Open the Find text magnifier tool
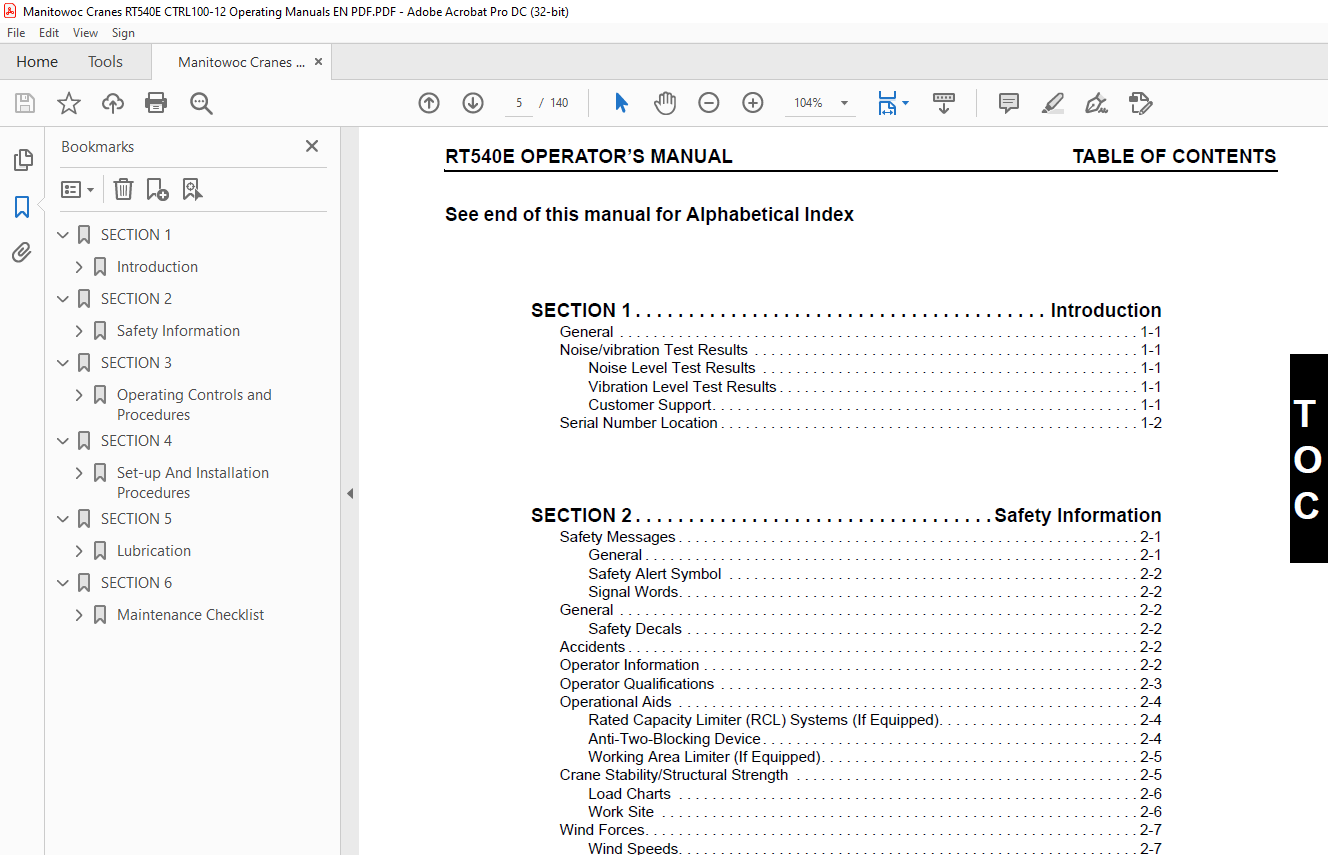 pos(202,103)
